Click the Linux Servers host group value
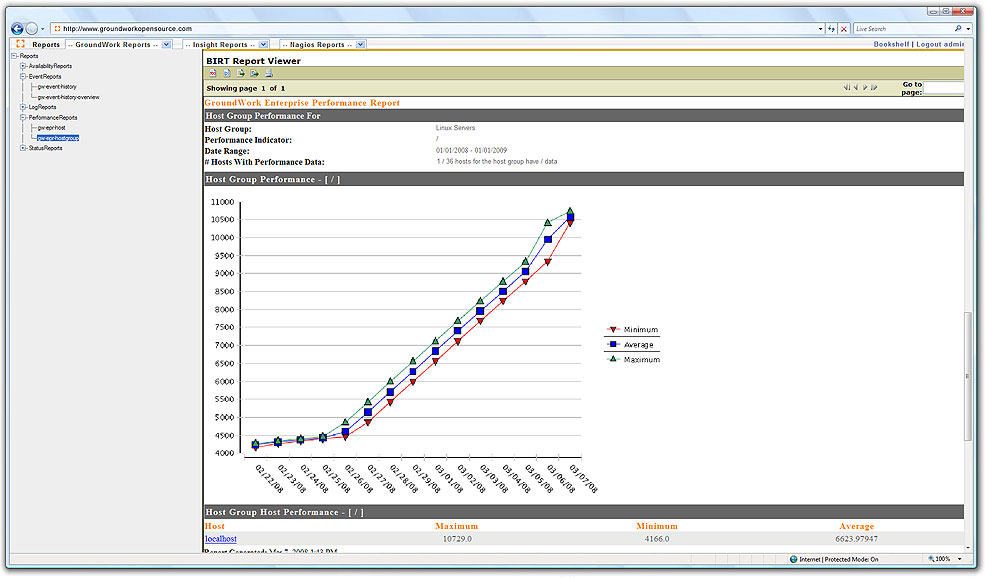Image resolution: width=985 pixels, height=578 pixels. point(455,128)
